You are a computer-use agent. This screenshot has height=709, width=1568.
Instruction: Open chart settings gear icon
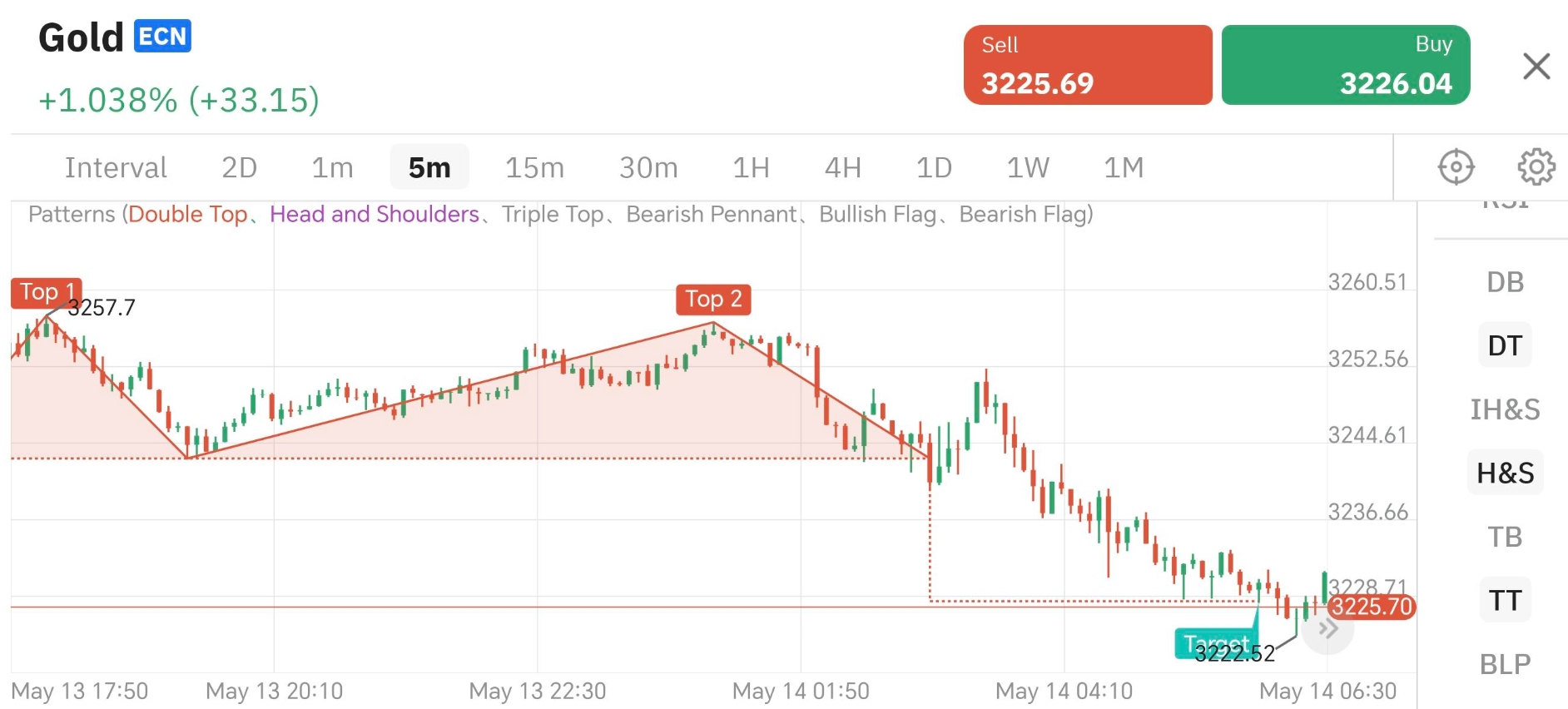pos(1536,167)
